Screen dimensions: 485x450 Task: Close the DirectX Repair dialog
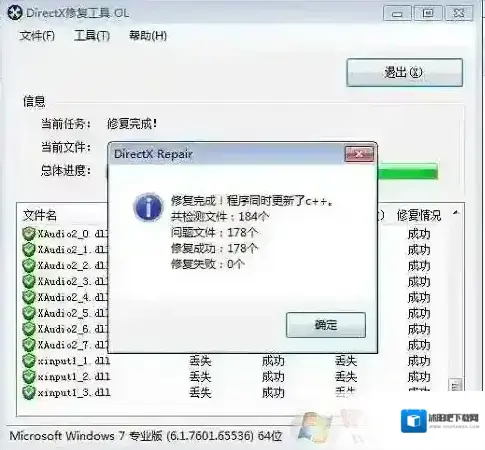[x=359, y=154]
